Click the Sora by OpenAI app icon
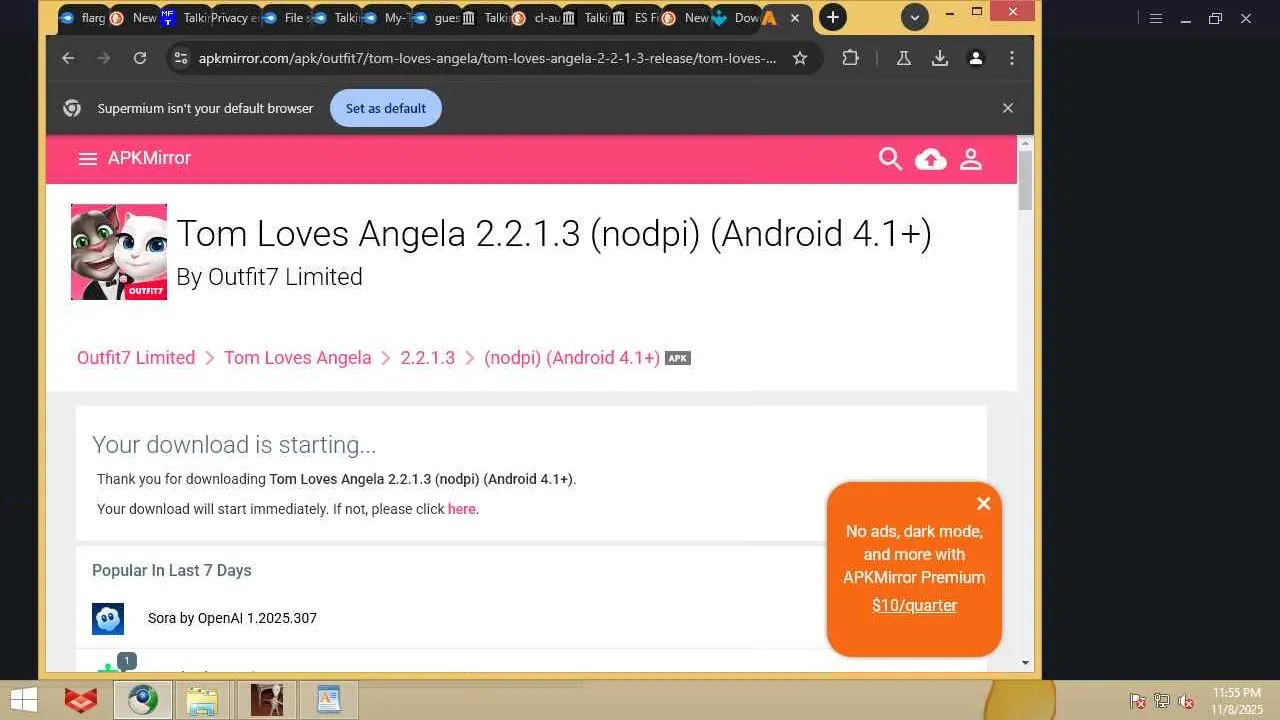 tap(108, 618)
